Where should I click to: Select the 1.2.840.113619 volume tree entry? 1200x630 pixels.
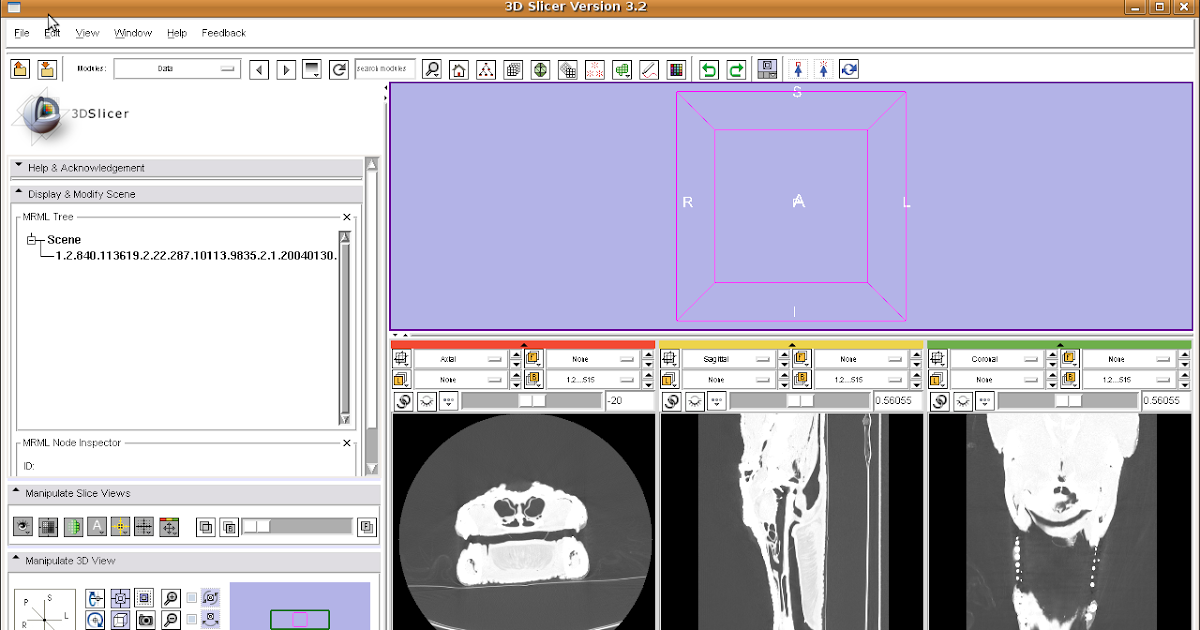click(x=196, y=255)
